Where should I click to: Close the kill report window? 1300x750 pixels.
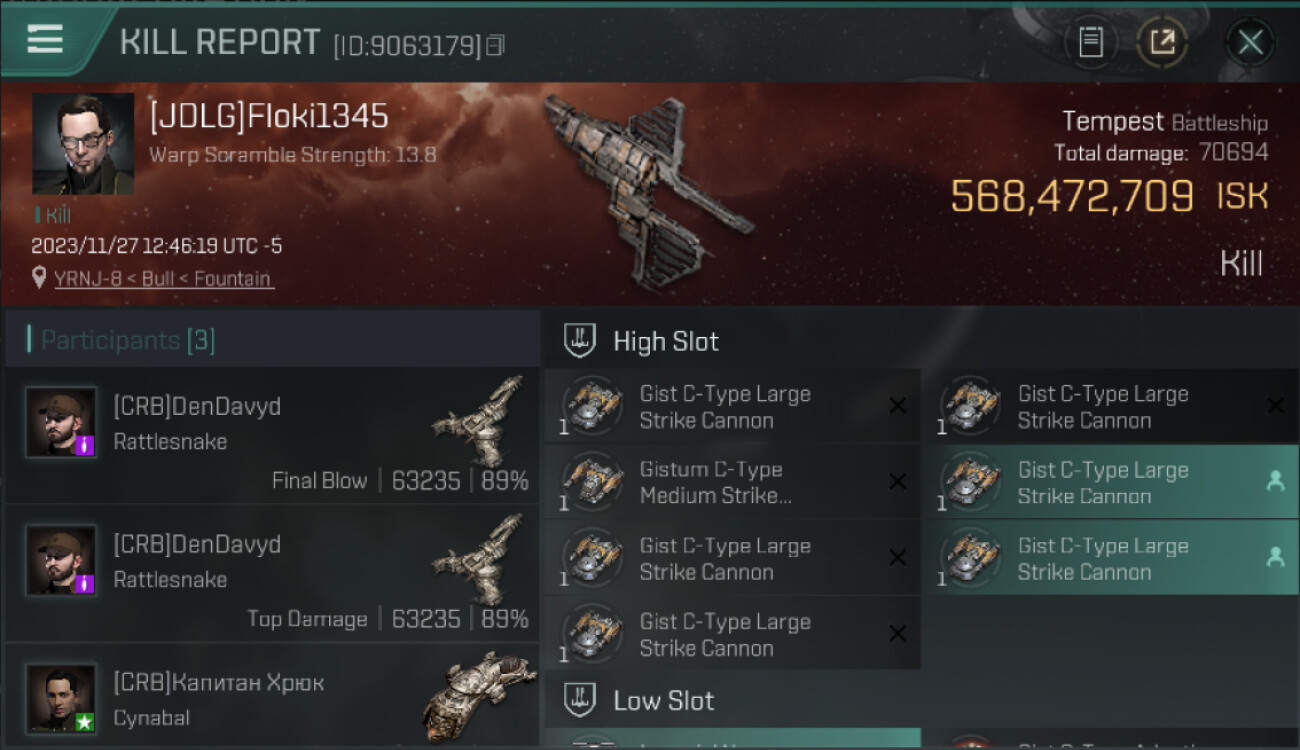tap(1251, 42)
